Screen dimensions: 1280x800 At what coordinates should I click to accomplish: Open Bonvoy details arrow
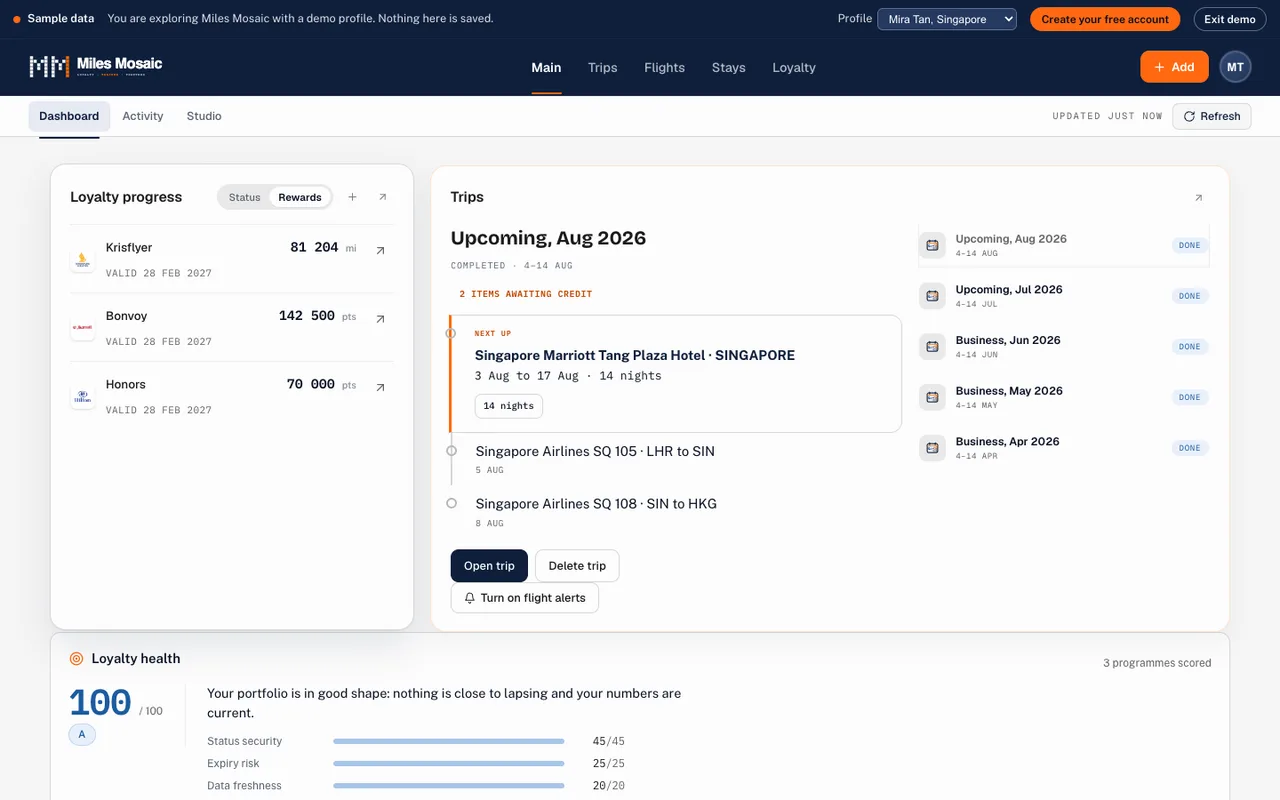(x=380, y=319)
